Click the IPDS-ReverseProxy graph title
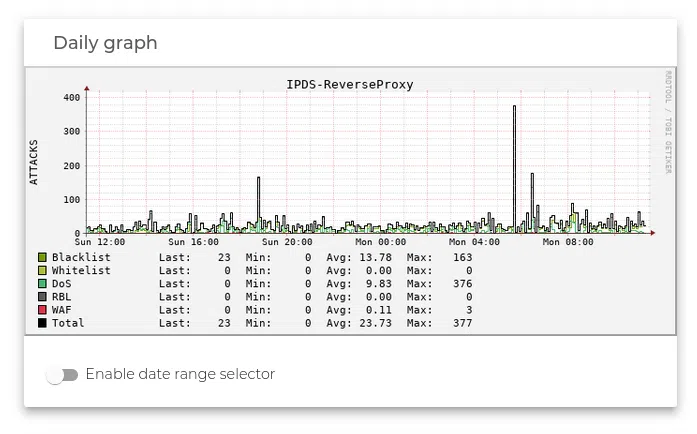Screen dimensions: 697x434 pyautogui.click(x=349, y=85)
